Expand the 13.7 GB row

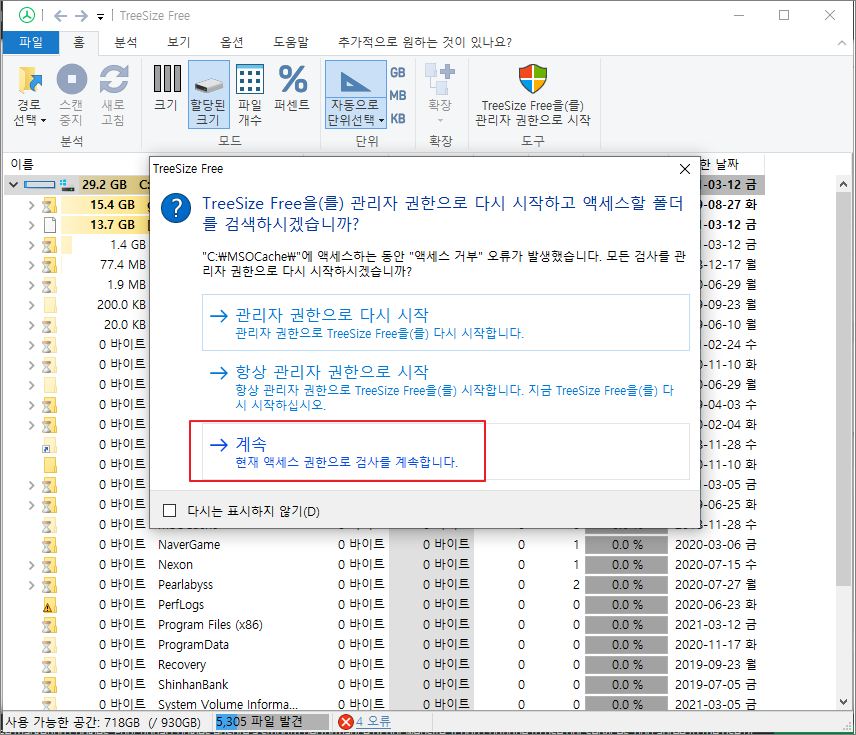32,225
